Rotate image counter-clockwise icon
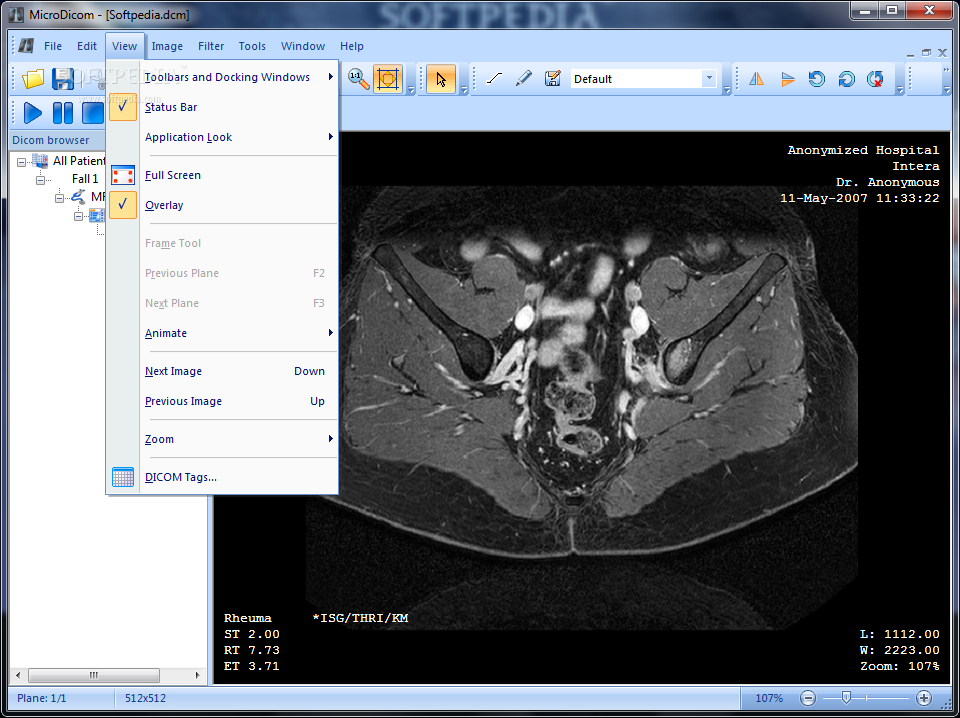960x718 pixels. click(817, 79)
